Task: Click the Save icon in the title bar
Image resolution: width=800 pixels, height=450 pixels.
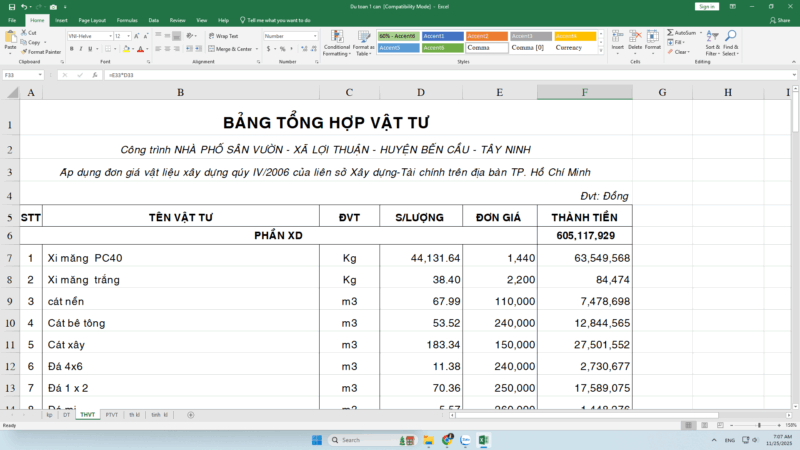Action: (x=7, y=6)
